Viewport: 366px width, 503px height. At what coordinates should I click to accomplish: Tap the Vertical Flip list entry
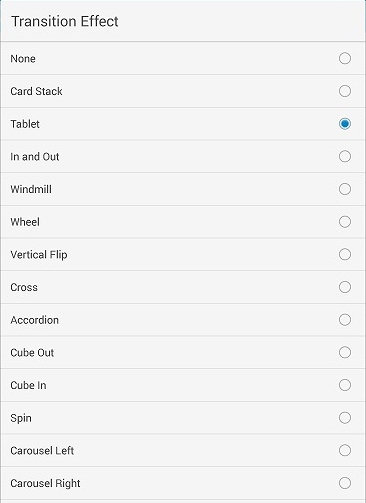point(183,255)
